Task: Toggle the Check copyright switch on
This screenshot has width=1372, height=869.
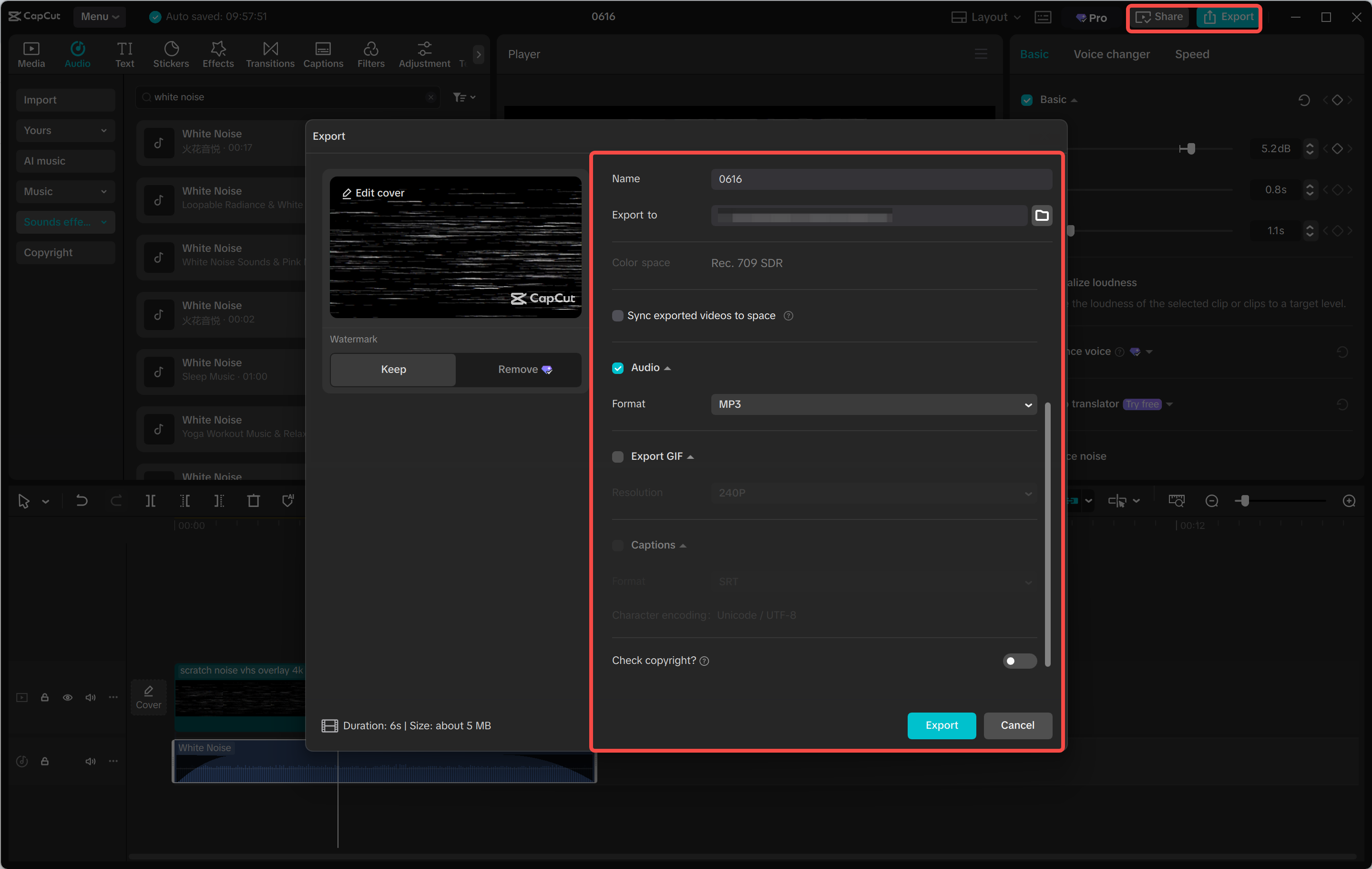Action: [1019, 661]
